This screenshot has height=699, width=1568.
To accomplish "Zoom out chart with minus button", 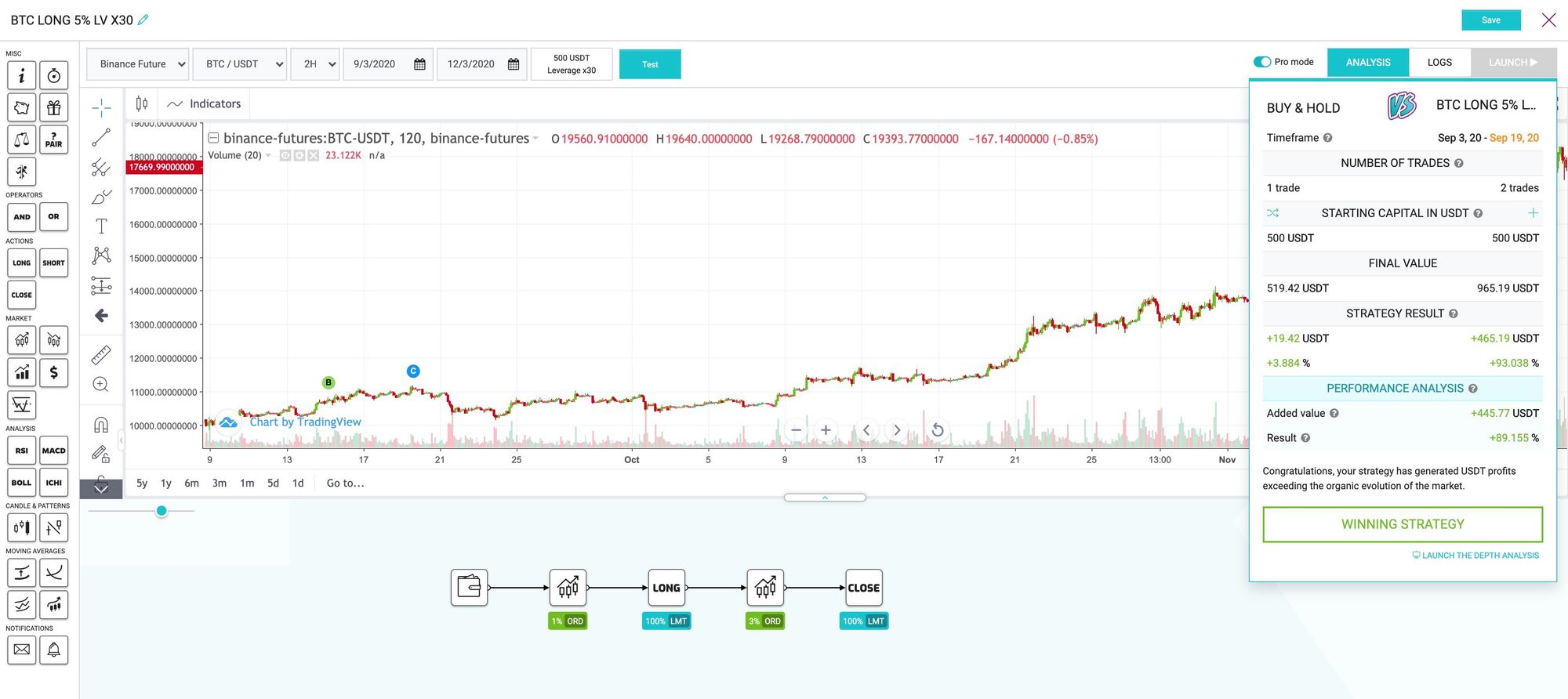I will click(796, 430).
